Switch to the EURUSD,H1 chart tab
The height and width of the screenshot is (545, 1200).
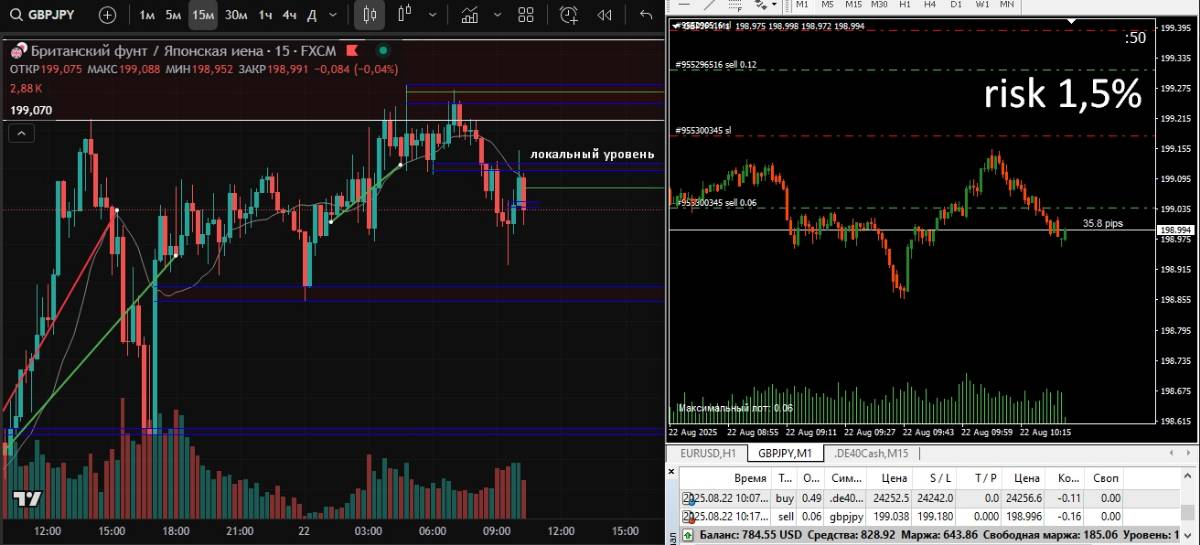tap(707, 453)
